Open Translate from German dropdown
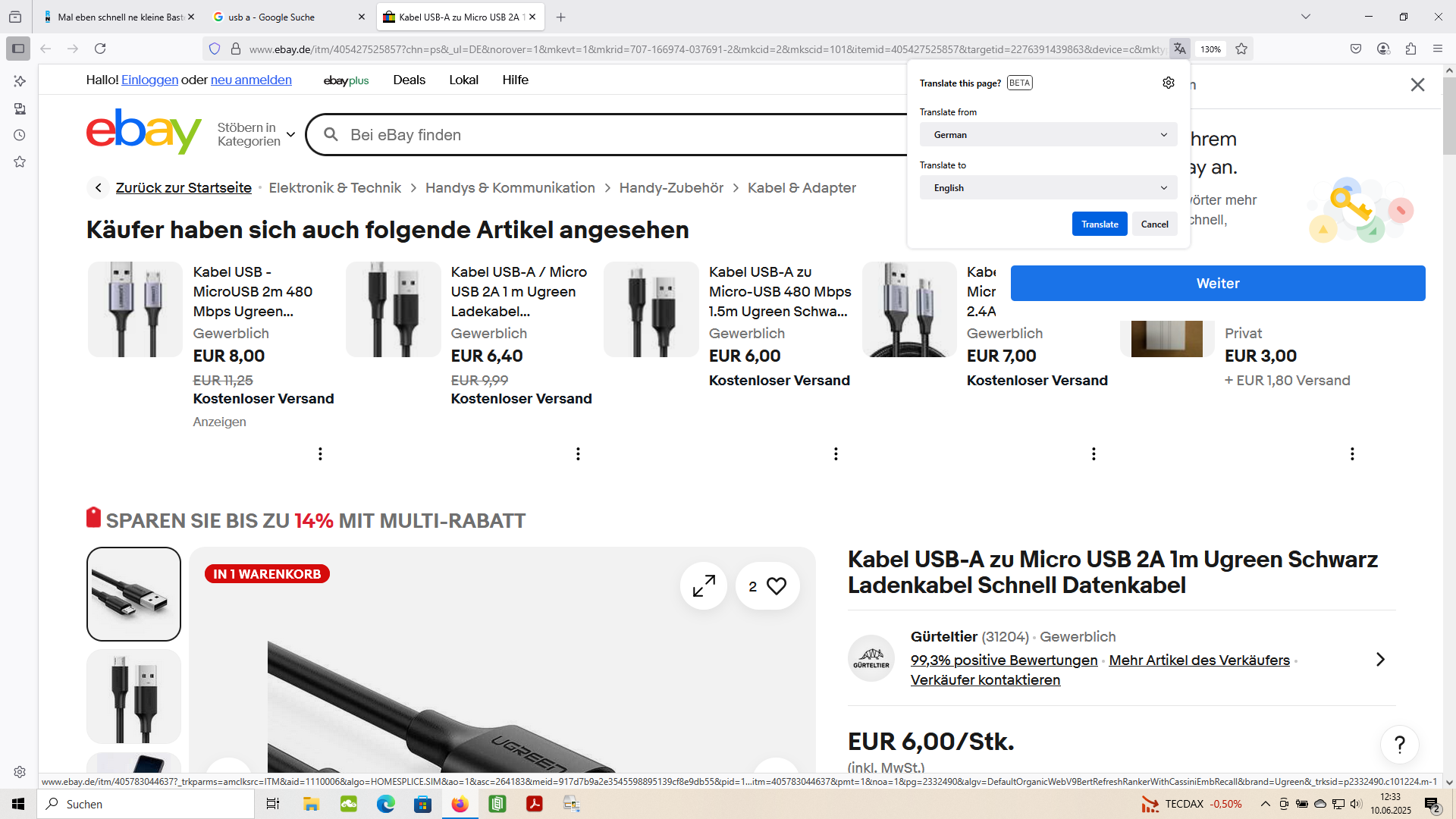The image size is (1456, 819). (1048, 135)
